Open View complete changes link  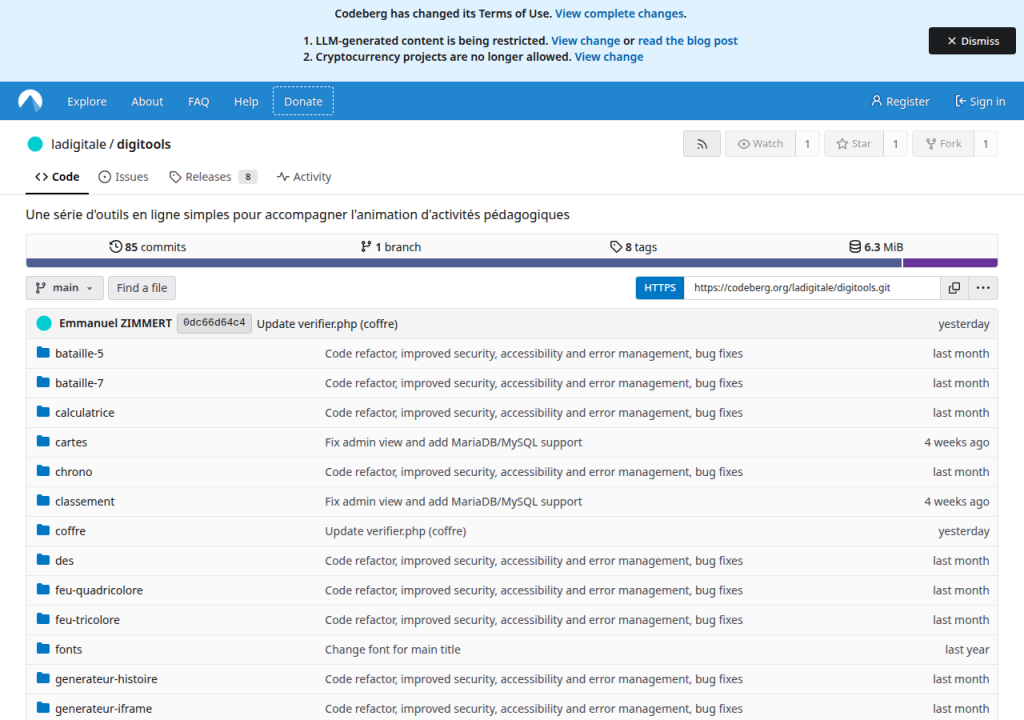click(x=619, y=13)
